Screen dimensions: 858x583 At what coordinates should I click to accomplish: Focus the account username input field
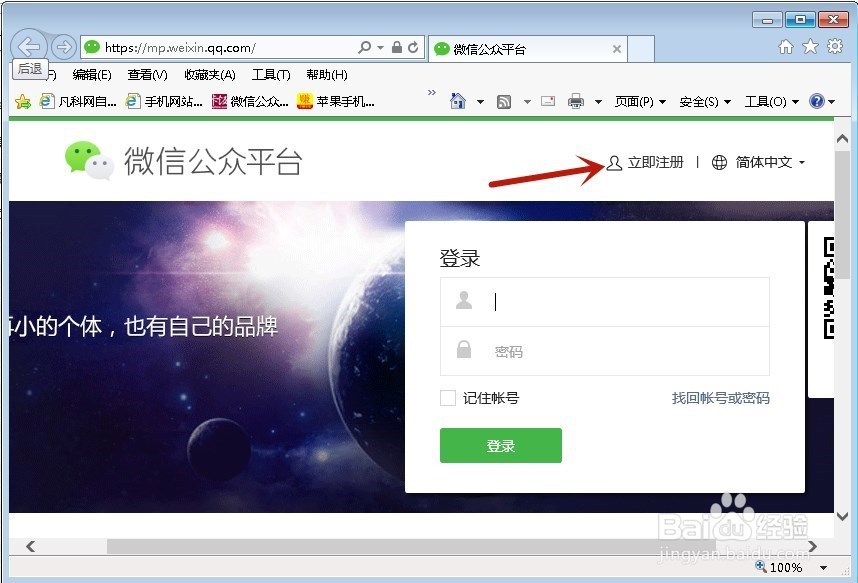point(605,302)
